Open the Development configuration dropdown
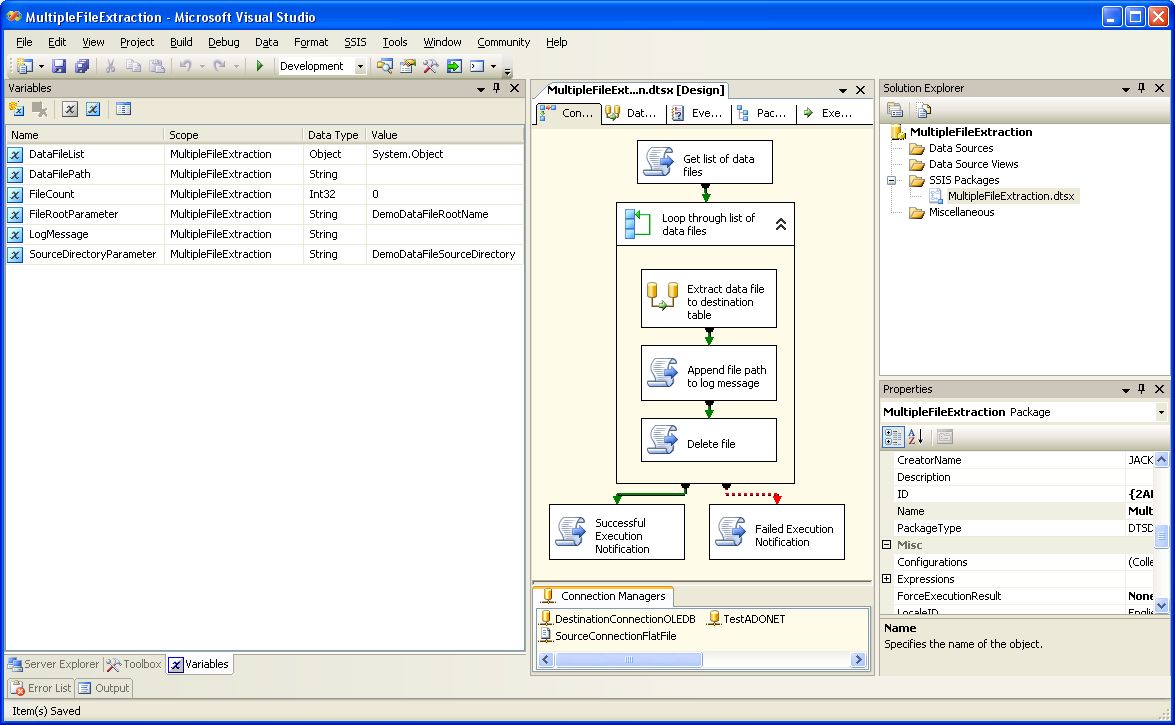The height and width of the screenshot is (725, 1175). tap(360, 67)
